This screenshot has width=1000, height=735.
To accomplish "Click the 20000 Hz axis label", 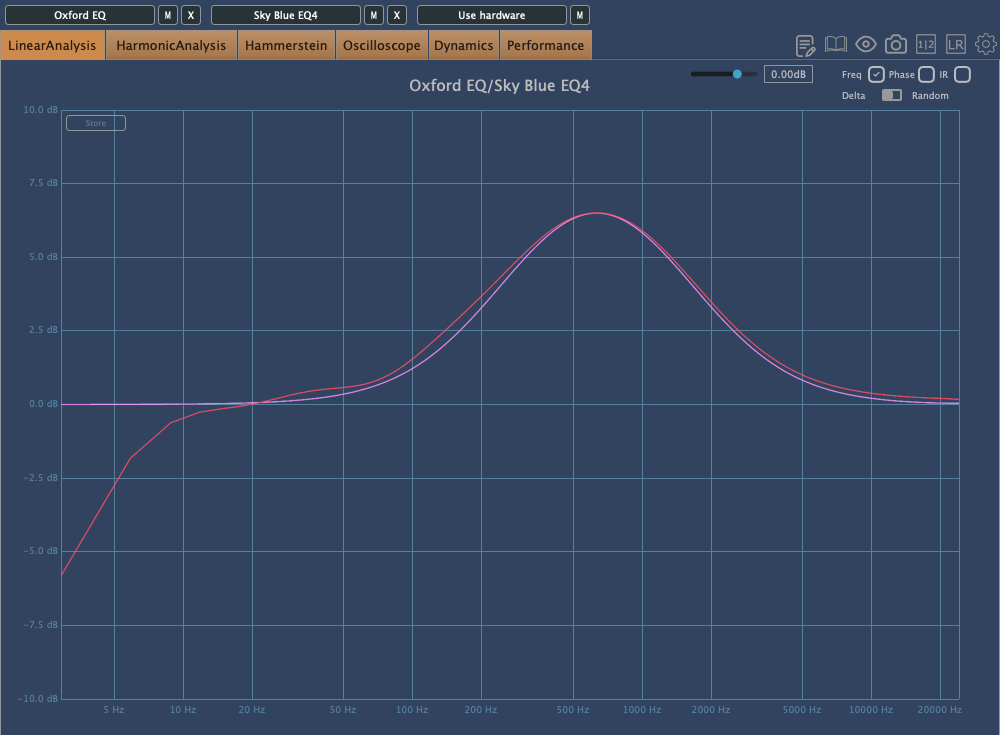I will 939,709.
